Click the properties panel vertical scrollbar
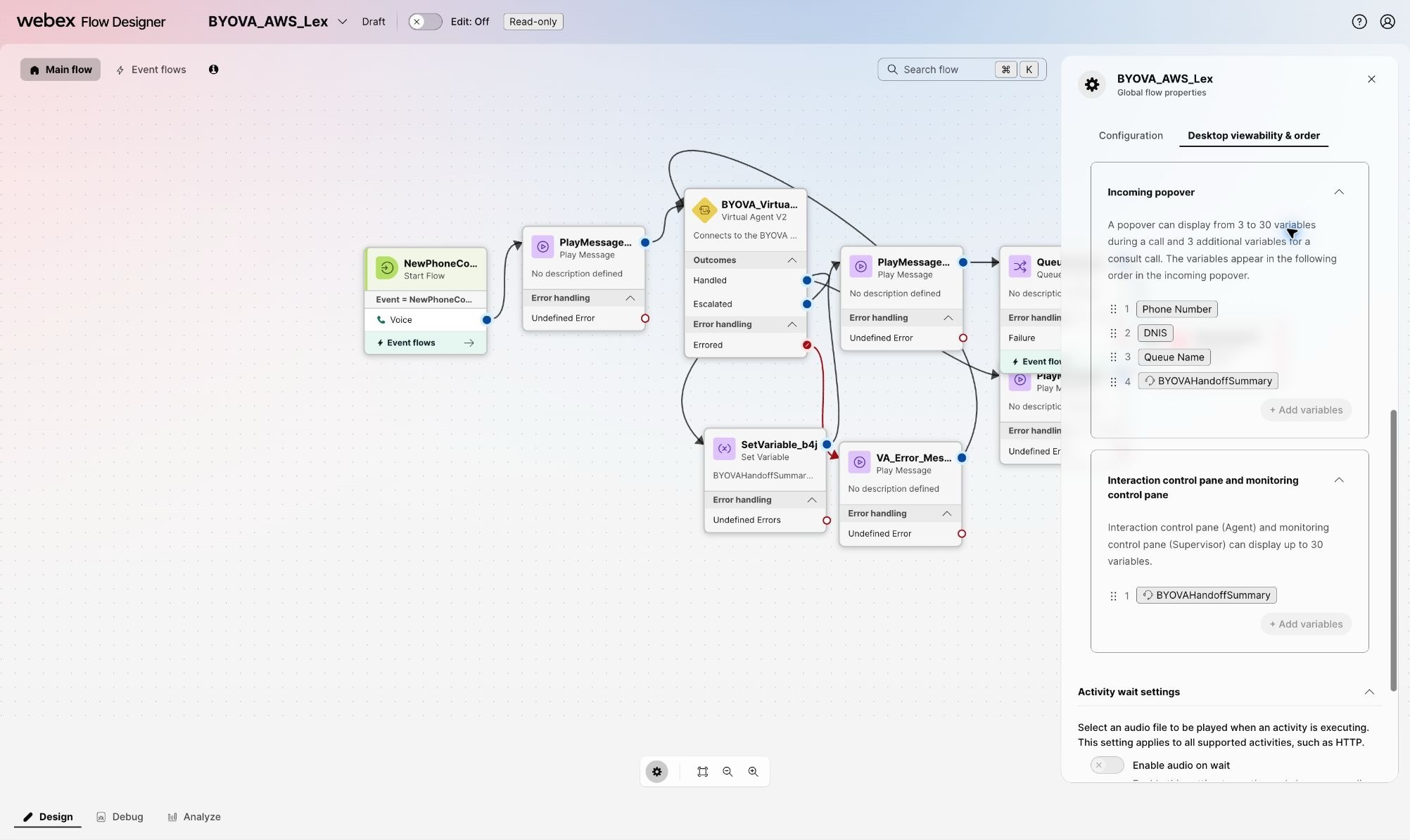The height and width of the screenshot is (840, 1410). click(1393, 550)
